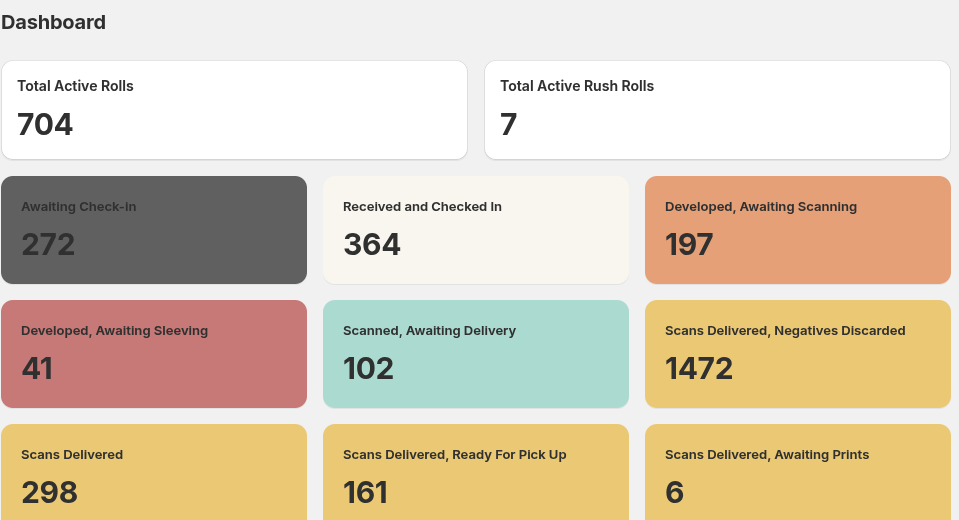Image resolution: width=959 pixels, height=520 pixels.
Task: Click the count 161
Action: point(365,492)
